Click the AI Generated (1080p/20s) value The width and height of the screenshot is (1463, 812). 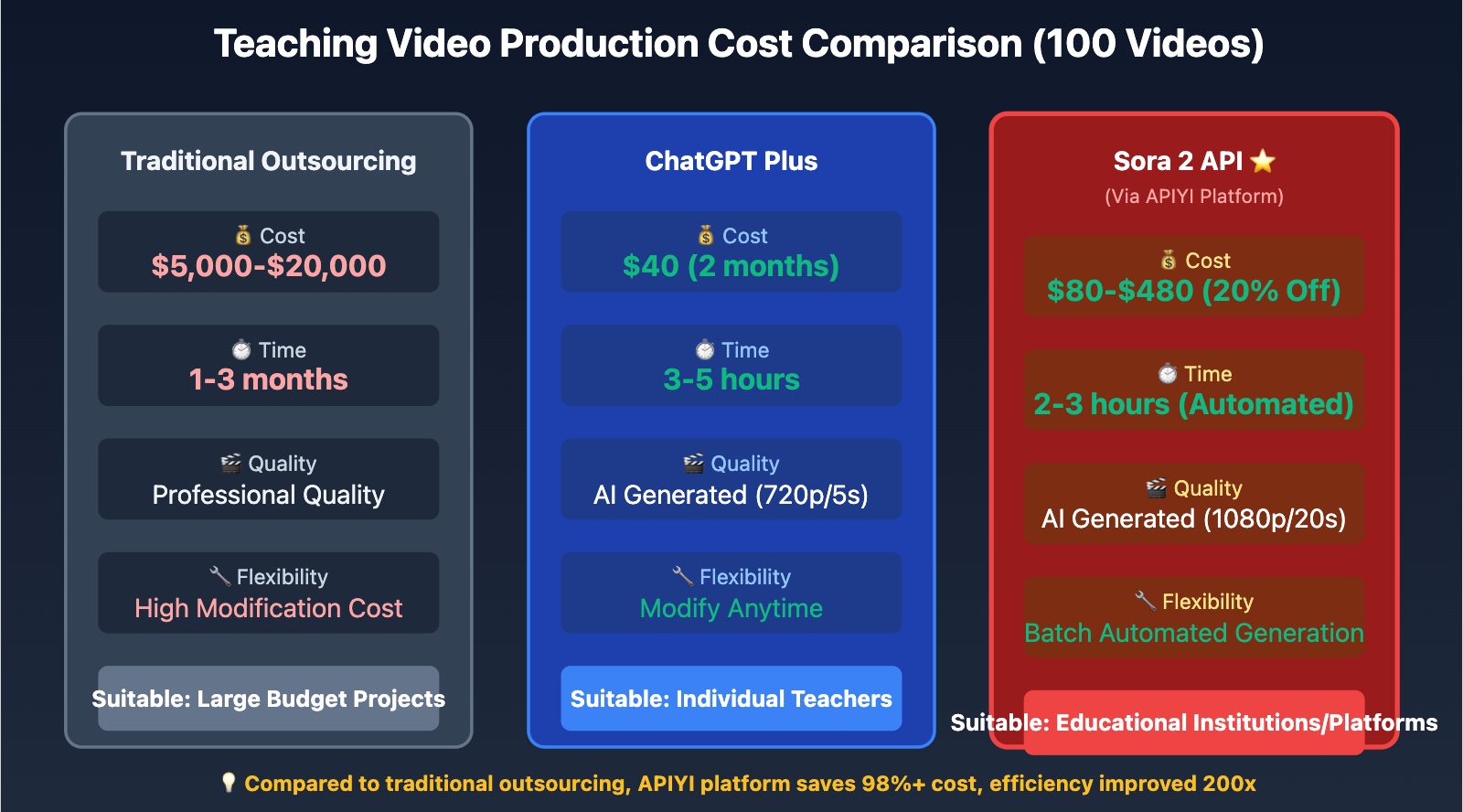coord(1194,519)
